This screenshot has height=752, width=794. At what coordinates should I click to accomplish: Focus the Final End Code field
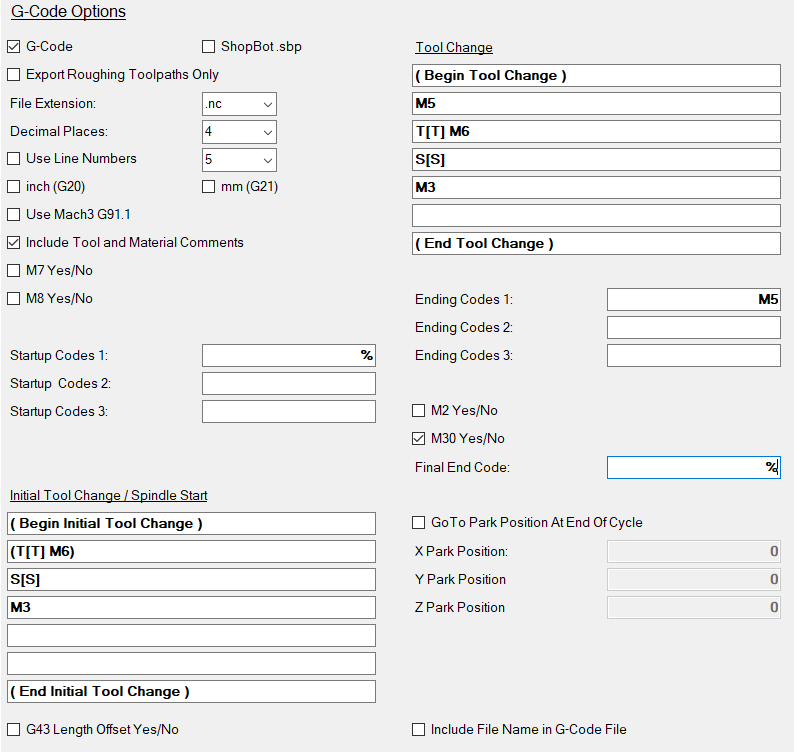click(693, 468)
